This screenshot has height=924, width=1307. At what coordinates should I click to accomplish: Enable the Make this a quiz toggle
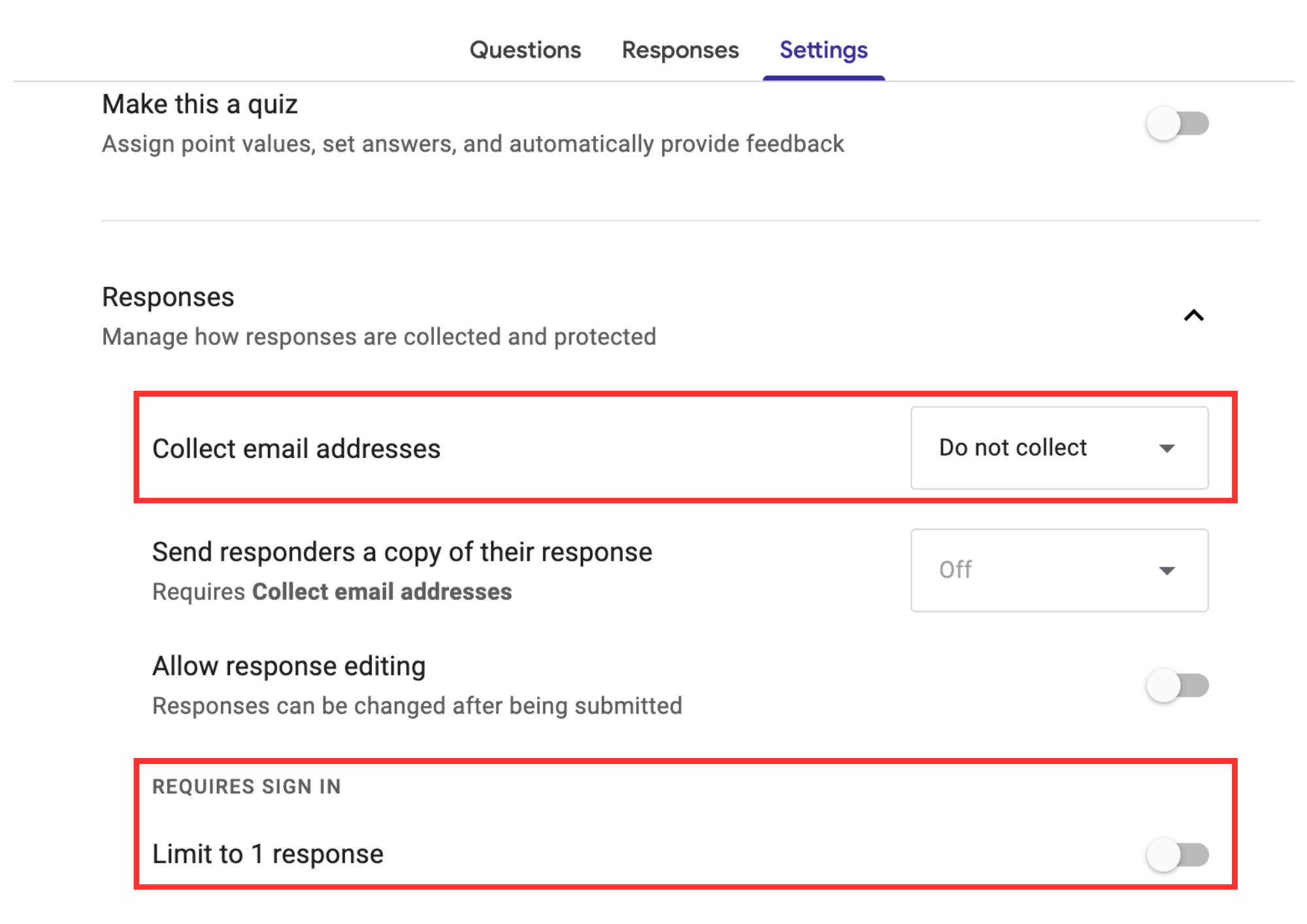1178,124
